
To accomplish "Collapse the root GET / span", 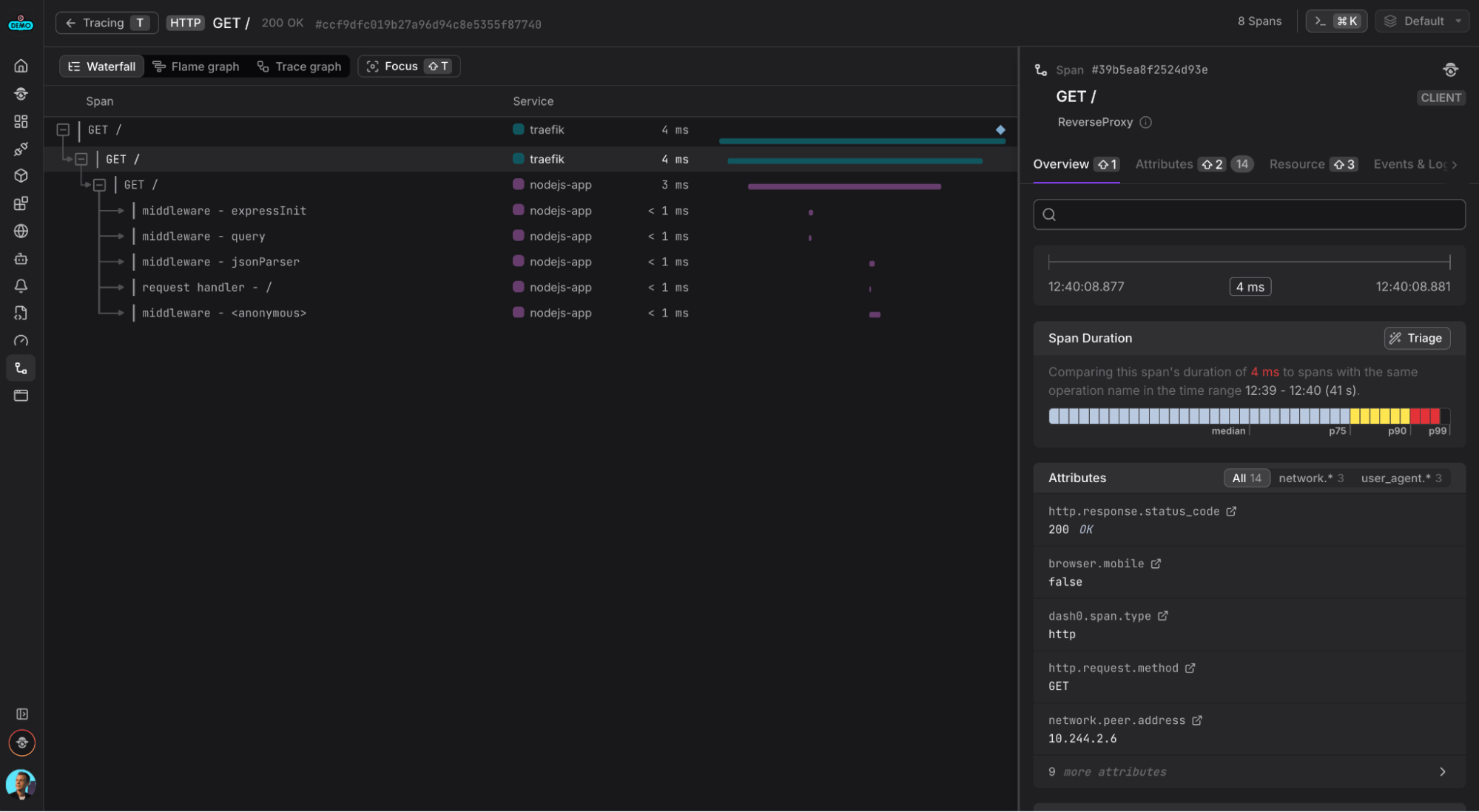I will click(64, 130).
